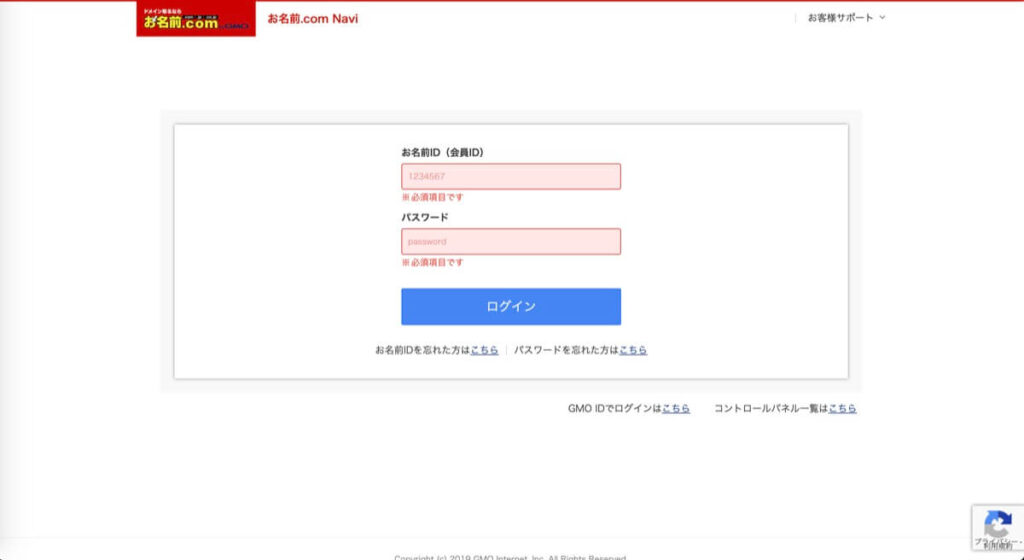Focus the パスワード input field
This screenshot has width=1024, height=560.
(511, 241)
